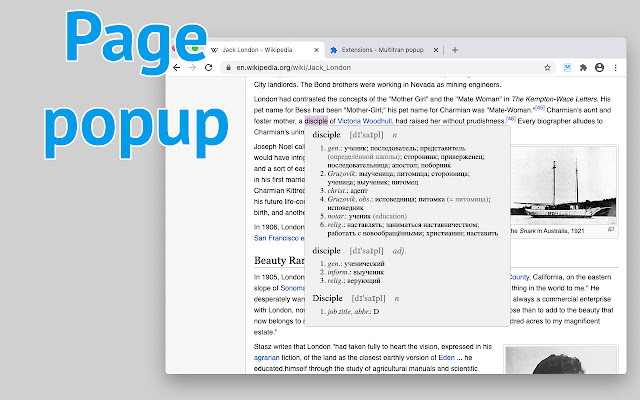The height and width of the screenshot is (400, 640).
Task: Click the browser back arrow
Action: (x=176, y=68)
